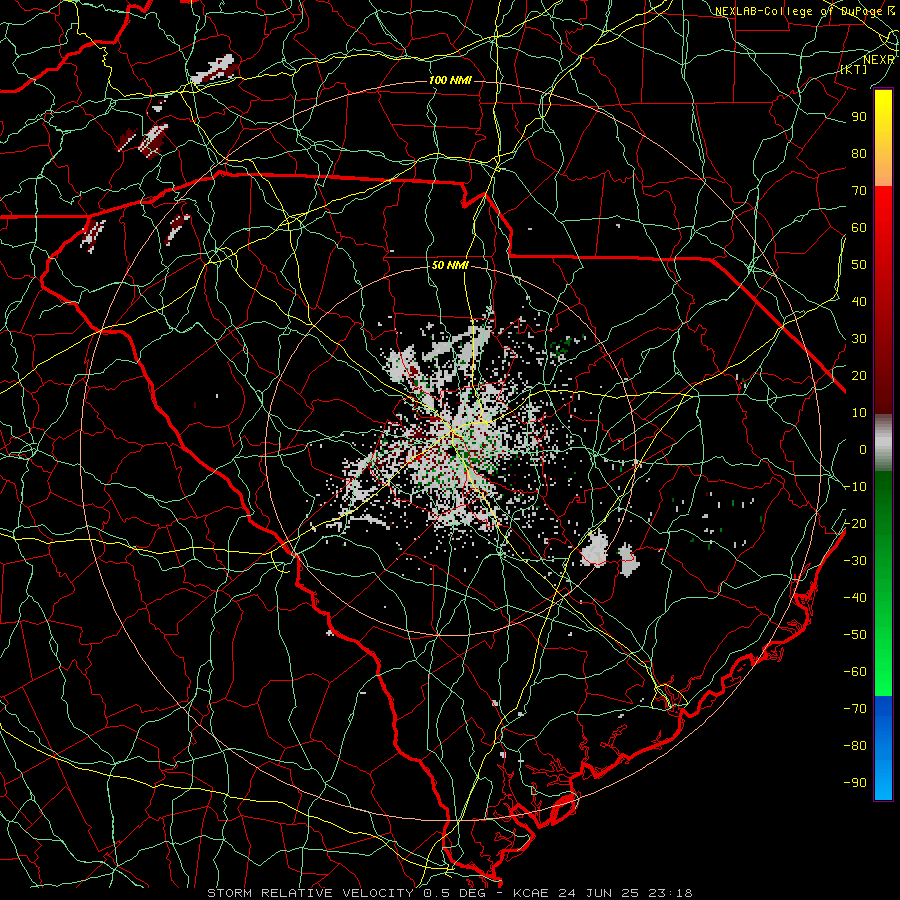Click the "NEXR" label near the legend
Viewport: 900px width, 900px height.
(x=879, y=60)
